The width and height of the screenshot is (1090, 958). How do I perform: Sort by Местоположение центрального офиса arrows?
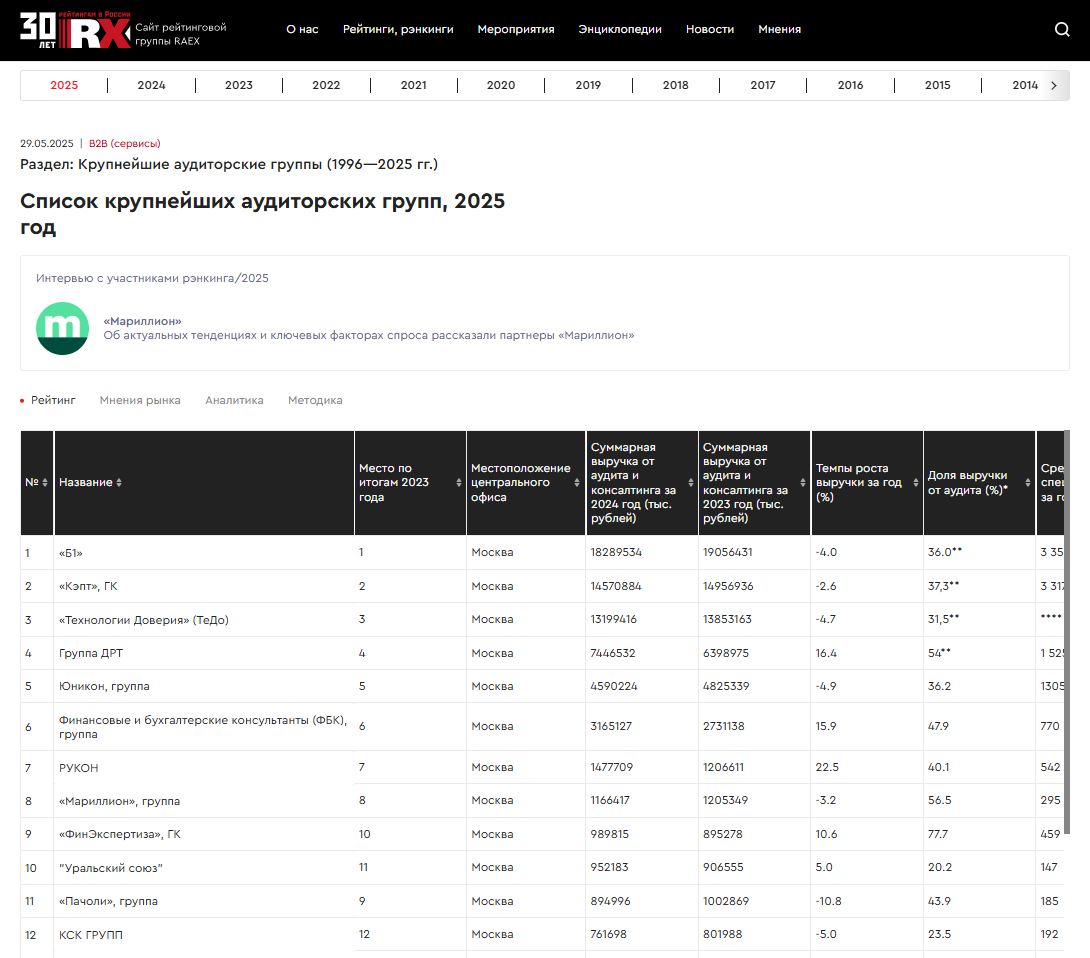coord(577,482)
